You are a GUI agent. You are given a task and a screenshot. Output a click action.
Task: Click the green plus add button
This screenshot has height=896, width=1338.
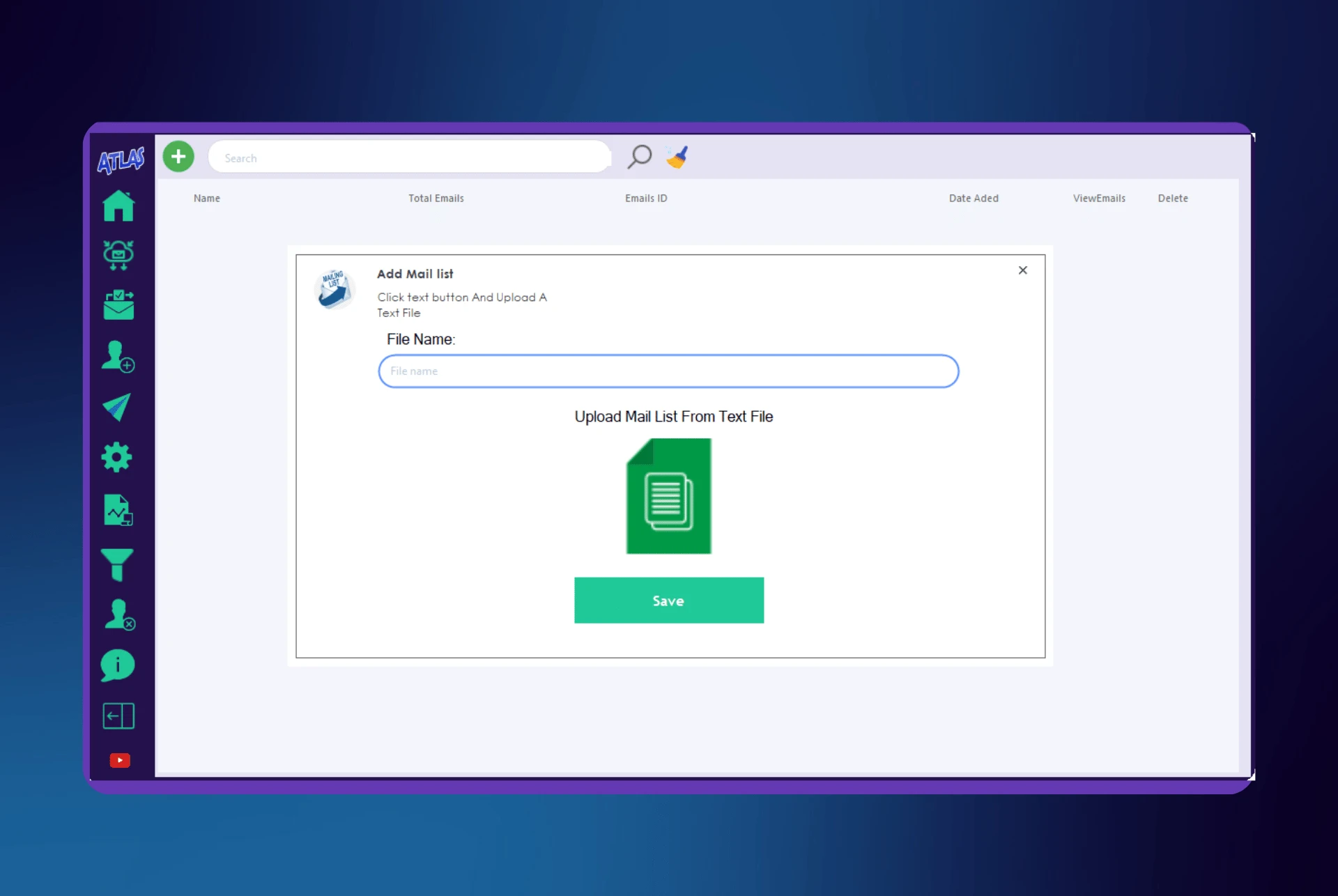pos(178,157)
